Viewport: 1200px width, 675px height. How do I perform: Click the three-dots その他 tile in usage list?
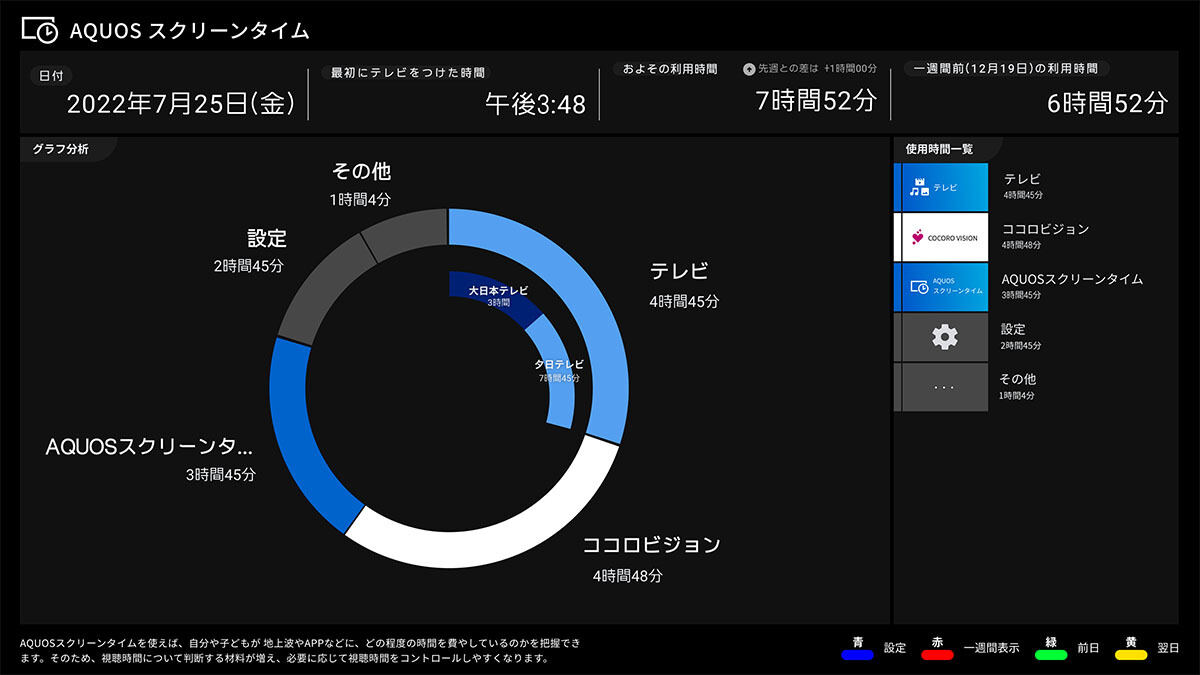coord(946,387)
